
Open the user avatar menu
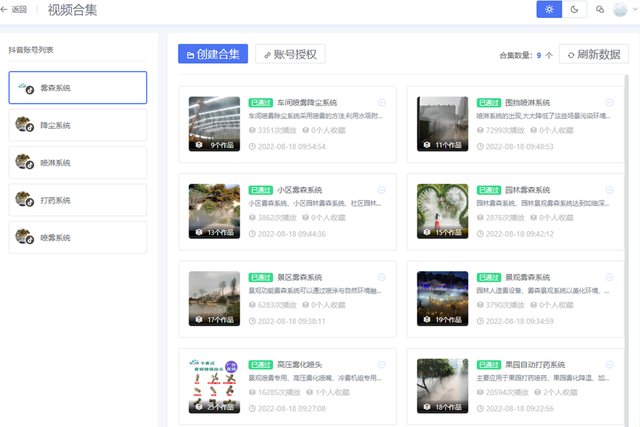(x=620, y=9)
